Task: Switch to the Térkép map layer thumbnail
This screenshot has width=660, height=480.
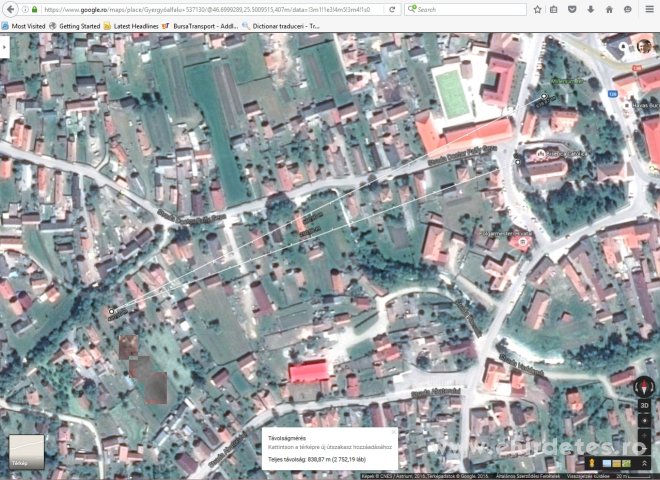Action: pyautogui.click(x=27, y=452)
